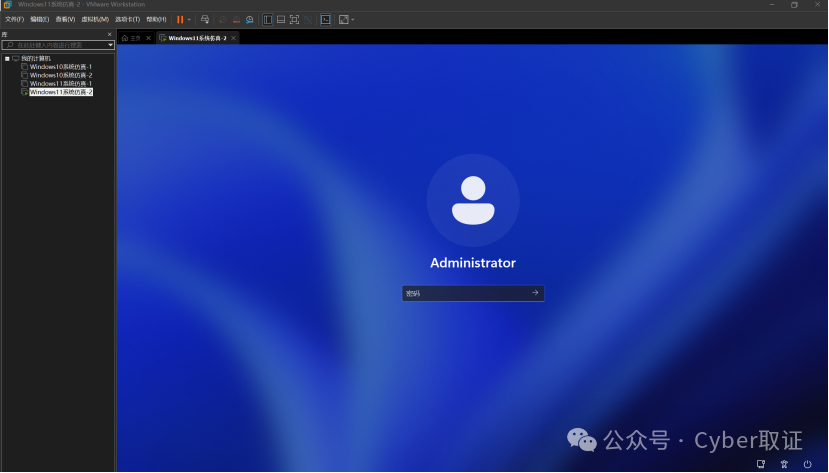Pause the virtual machine with orange button

tap(180, 20)
